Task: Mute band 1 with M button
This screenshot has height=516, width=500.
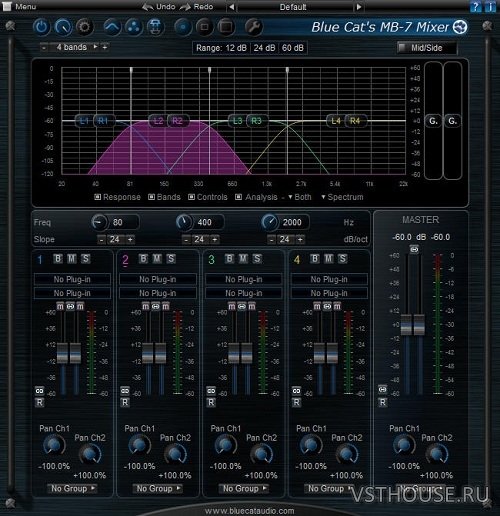Action: click(x=72, y=259)
